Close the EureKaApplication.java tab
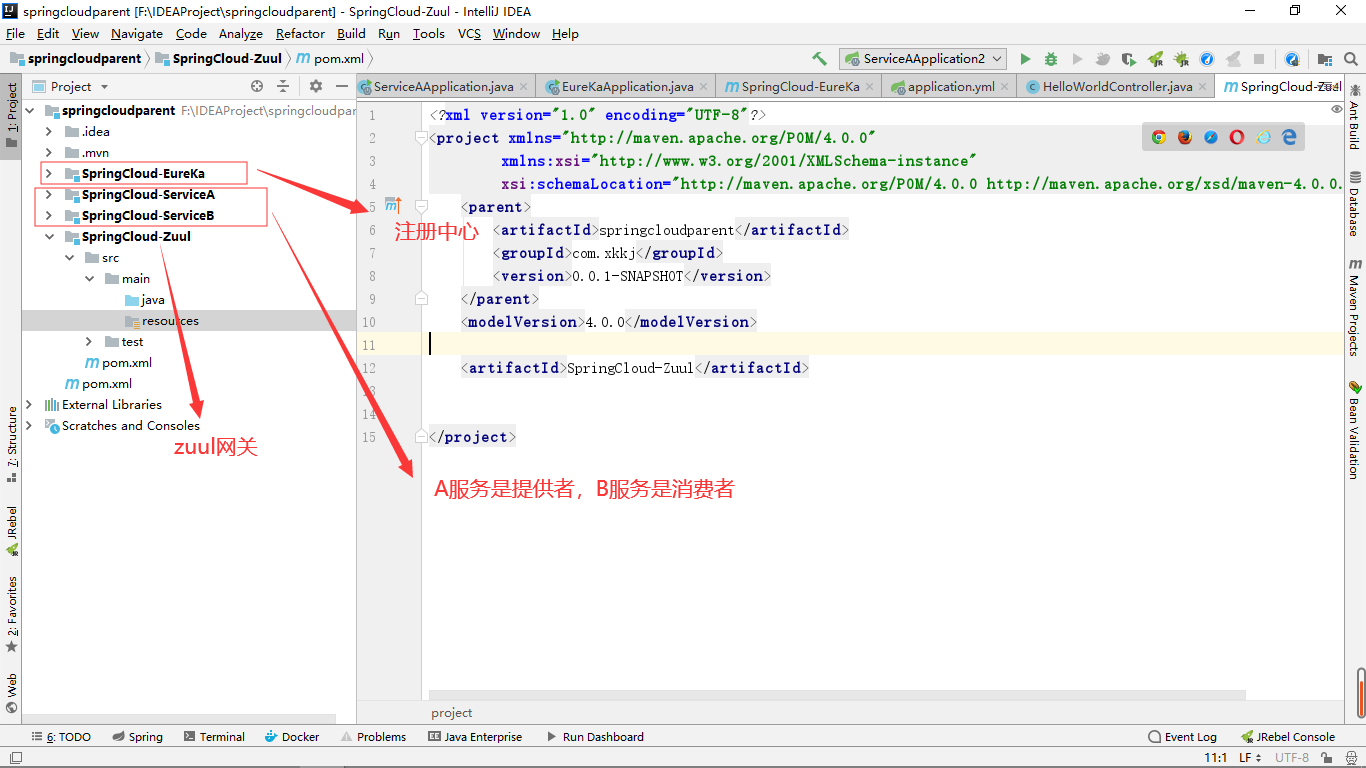The image size is (1366, 768). click(x=704, y=87)
